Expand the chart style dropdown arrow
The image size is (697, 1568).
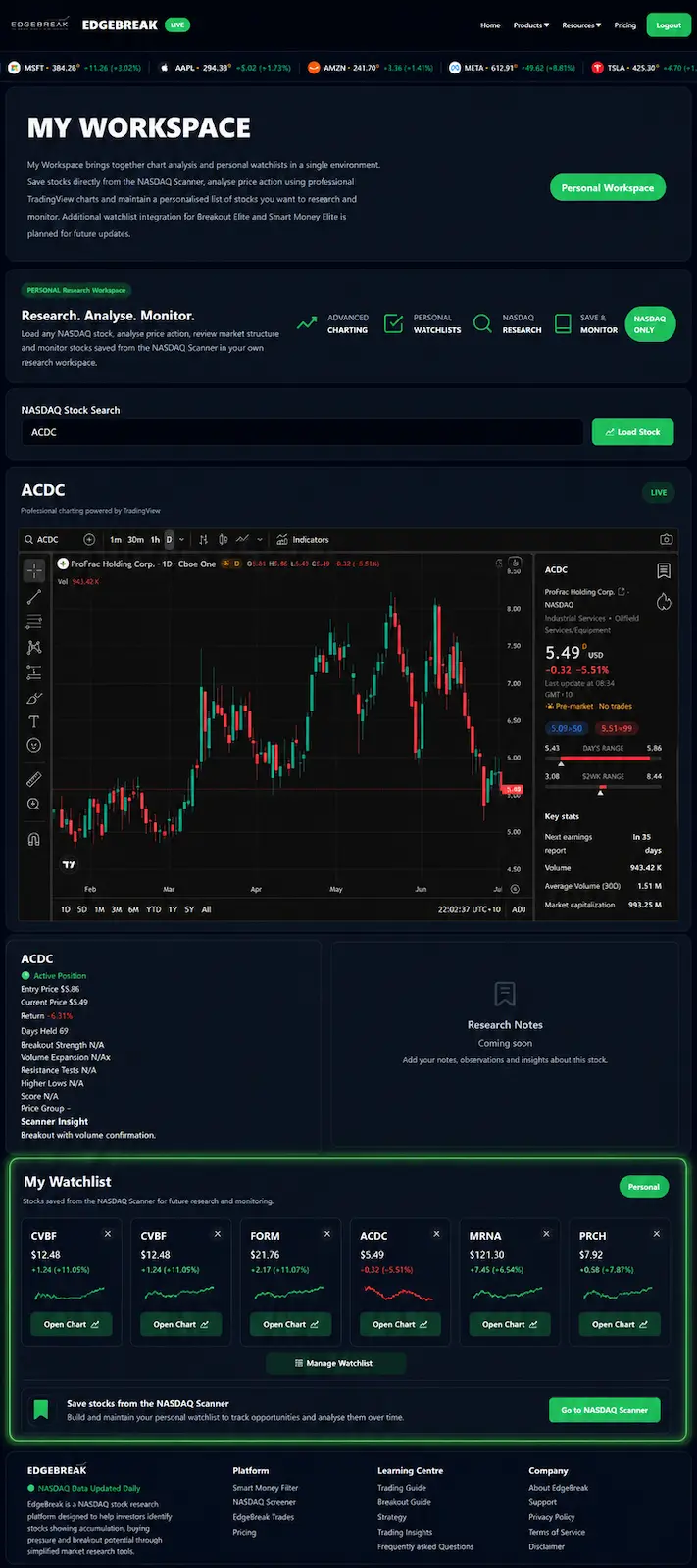click(260, 539)
